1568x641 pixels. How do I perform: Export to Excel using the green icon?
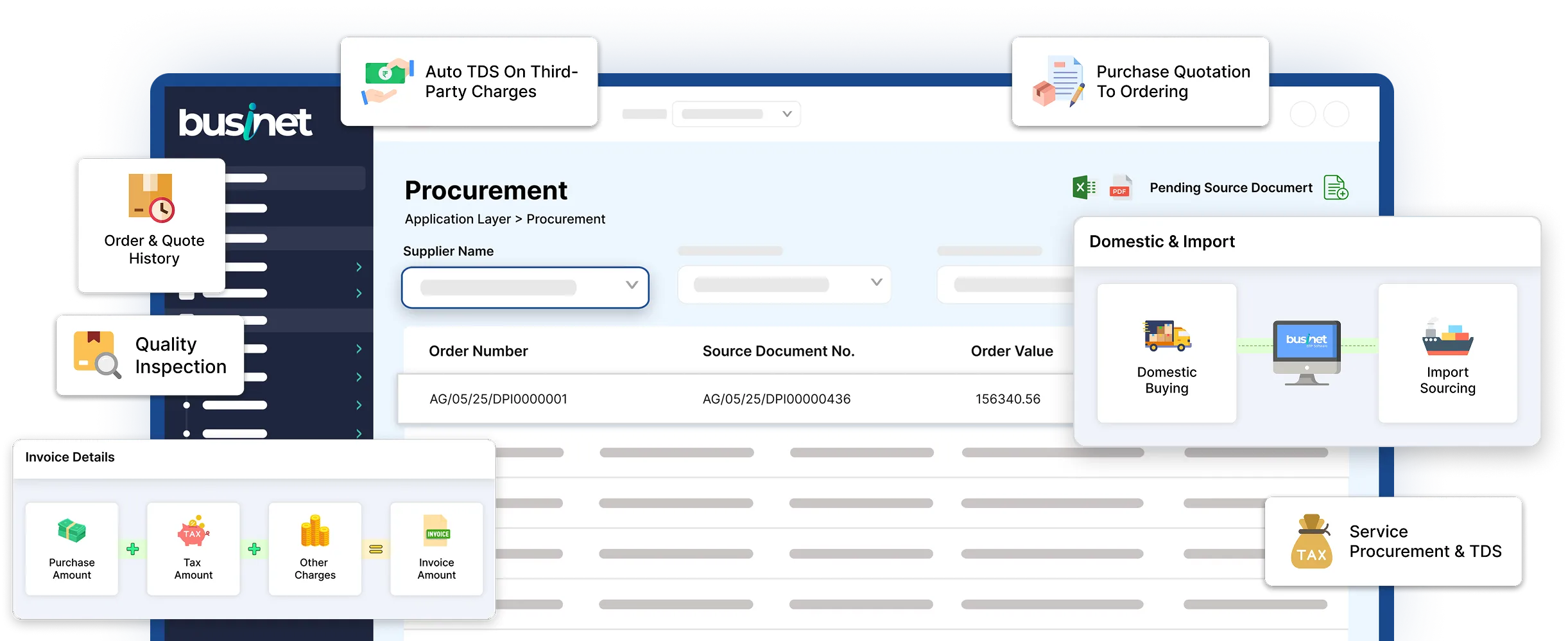(1084, 188)
